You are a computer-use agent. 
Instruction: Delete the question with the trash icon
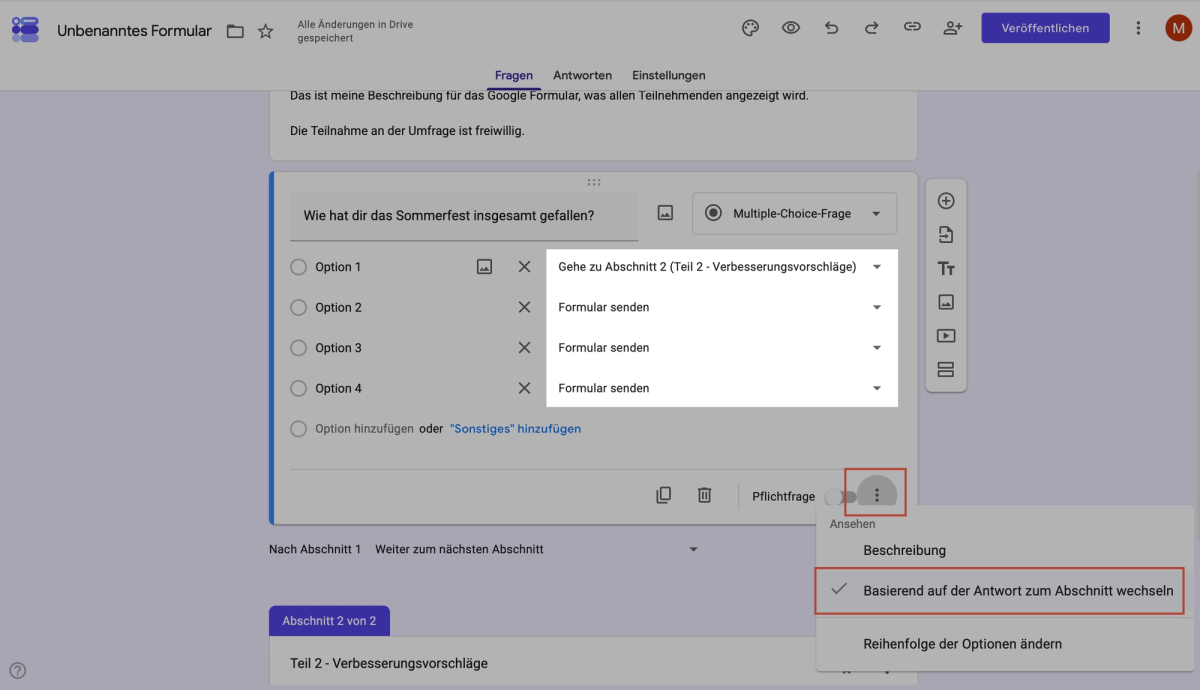pyautogui.click(x=704, y=495)
